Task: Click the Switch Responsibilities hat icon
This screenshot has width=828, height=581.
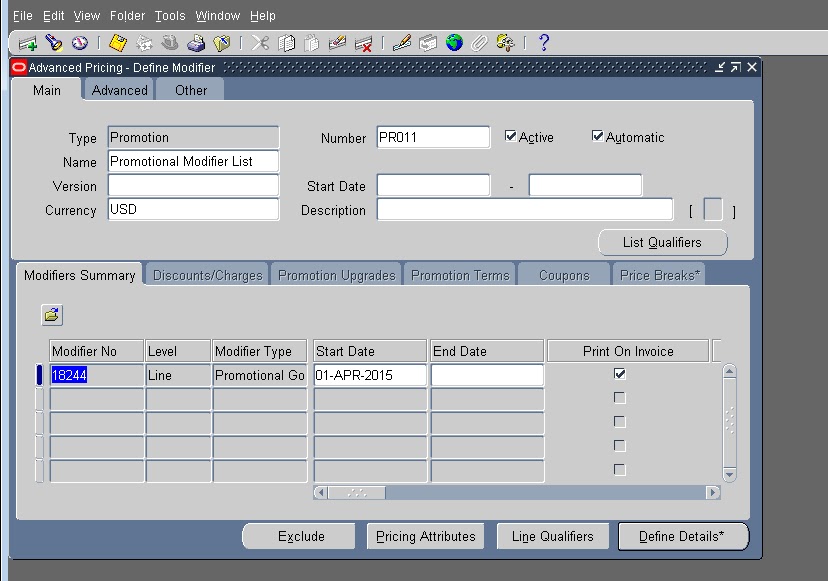Action: click(x=170, y=43)
